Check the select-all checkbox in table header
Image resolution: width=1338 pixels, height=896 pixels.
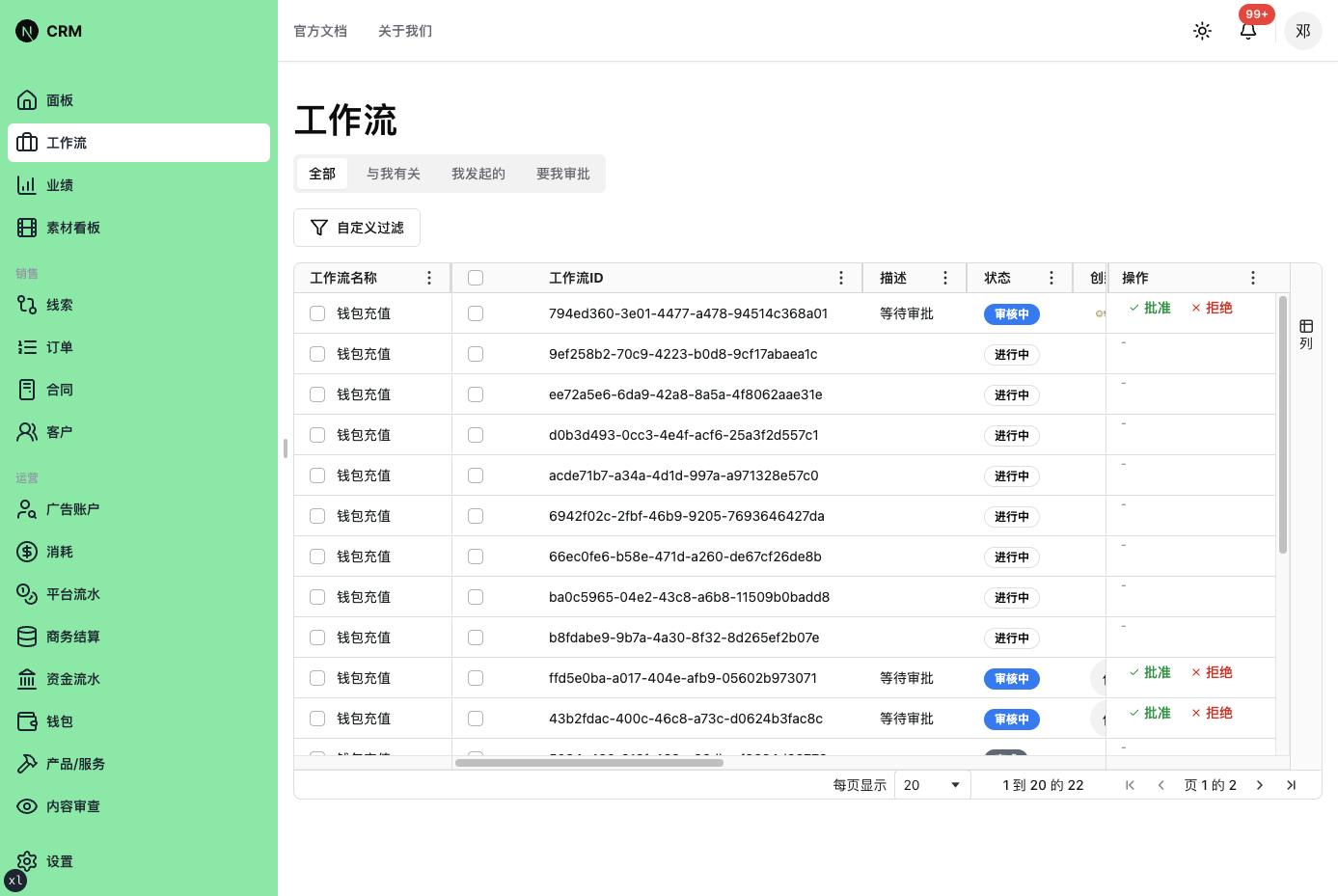(476, 277)
